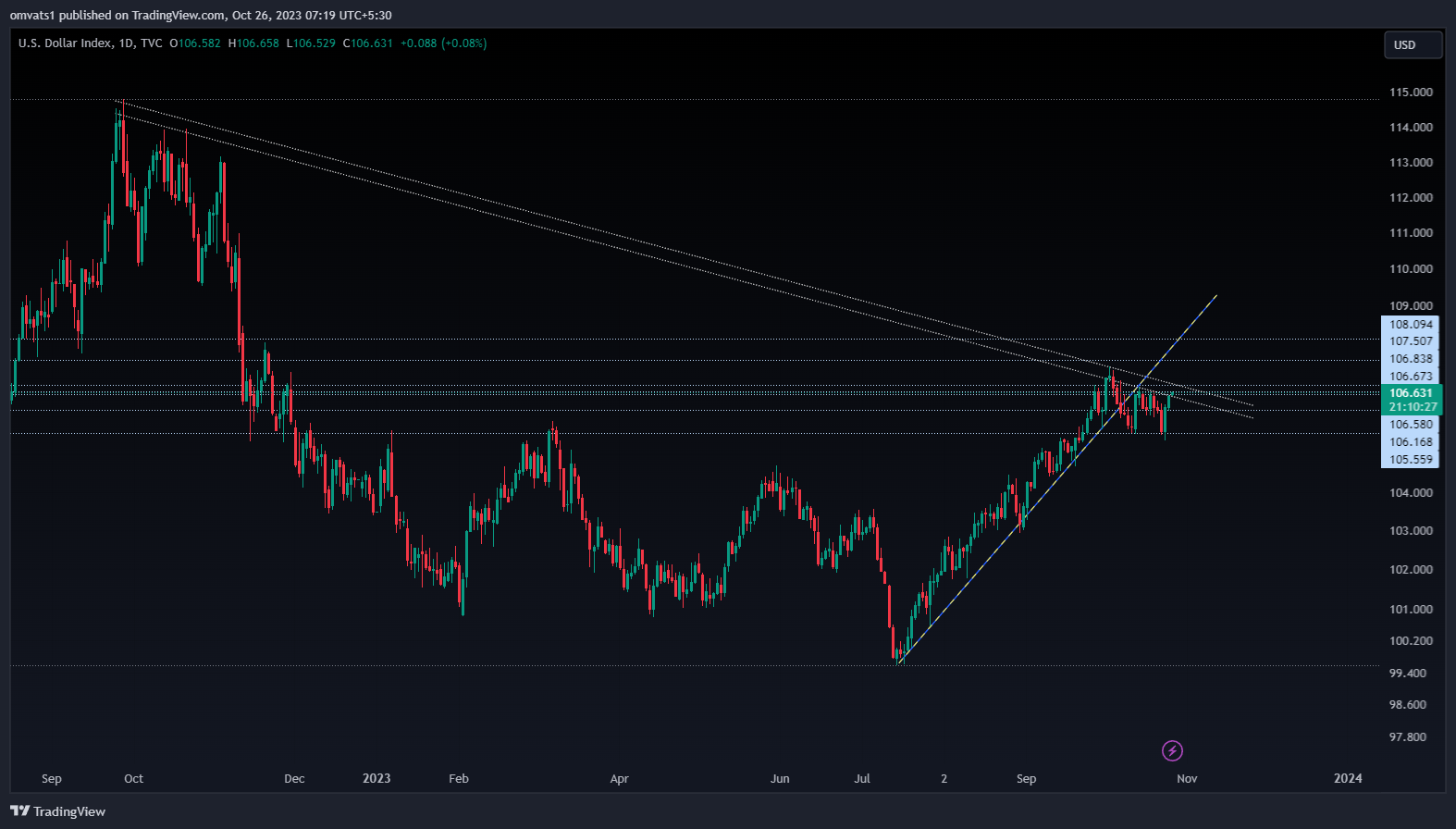Click the 110.000 price axis label
The height and width of the screenshot is (829, 1456).
point(1411,268)
